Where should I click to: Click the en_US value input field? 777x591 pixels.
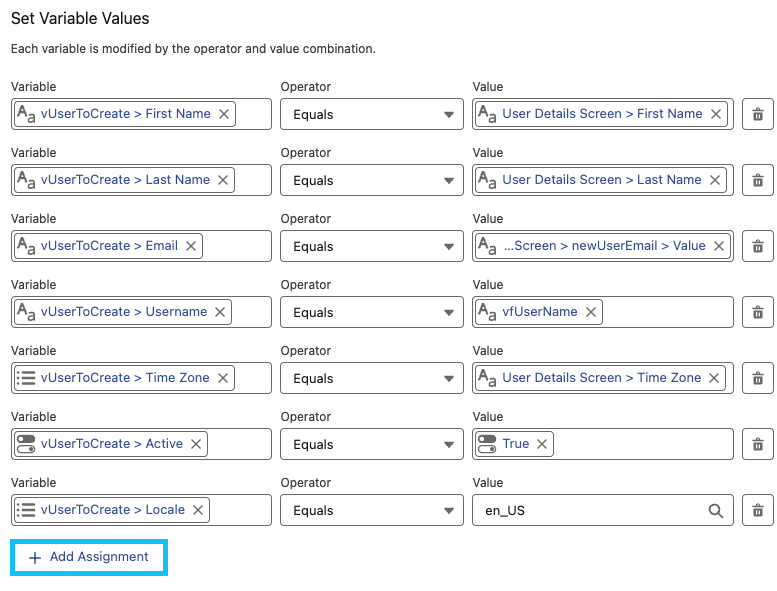(590, 510)
